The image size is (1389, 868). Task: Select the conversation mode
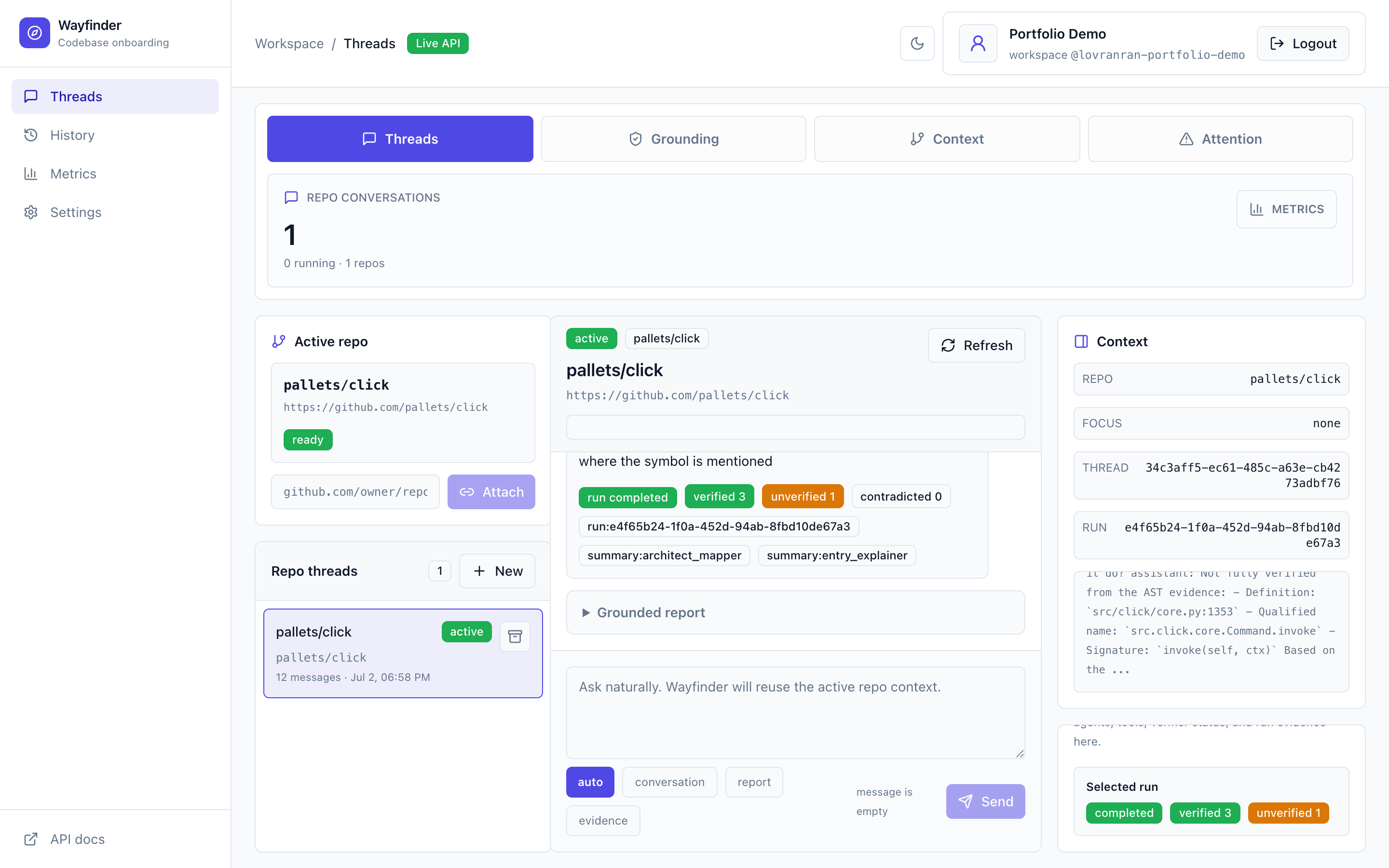click(669, 782)
